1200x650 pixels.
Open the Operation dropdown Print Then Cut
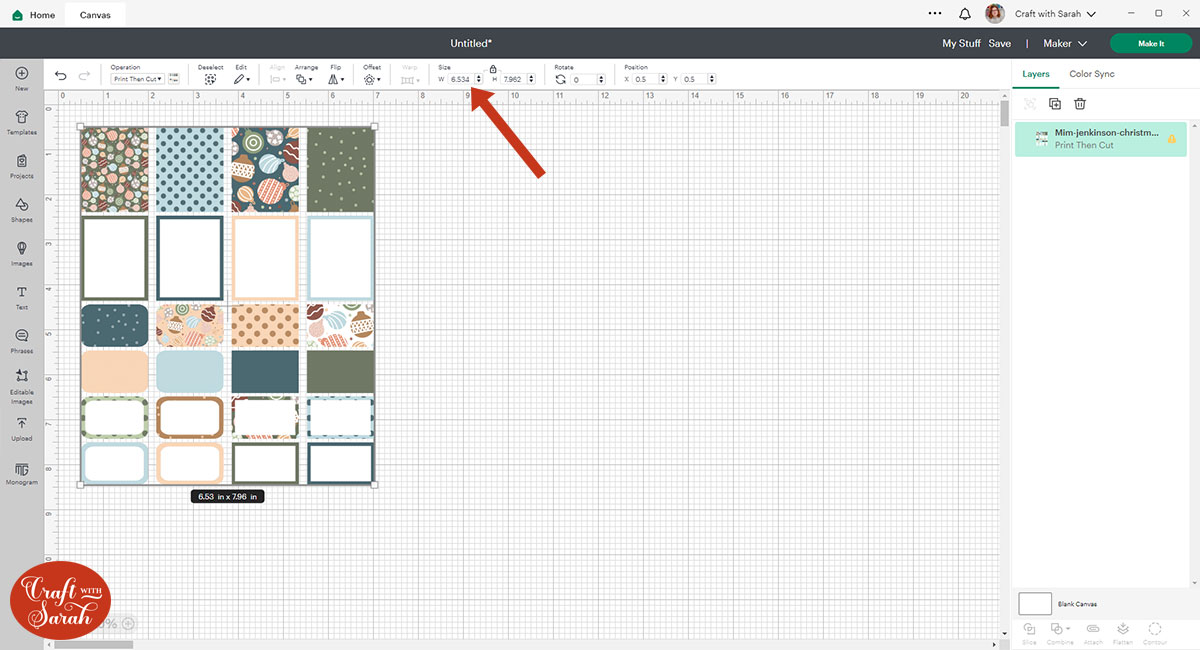(x=137, y=79)
